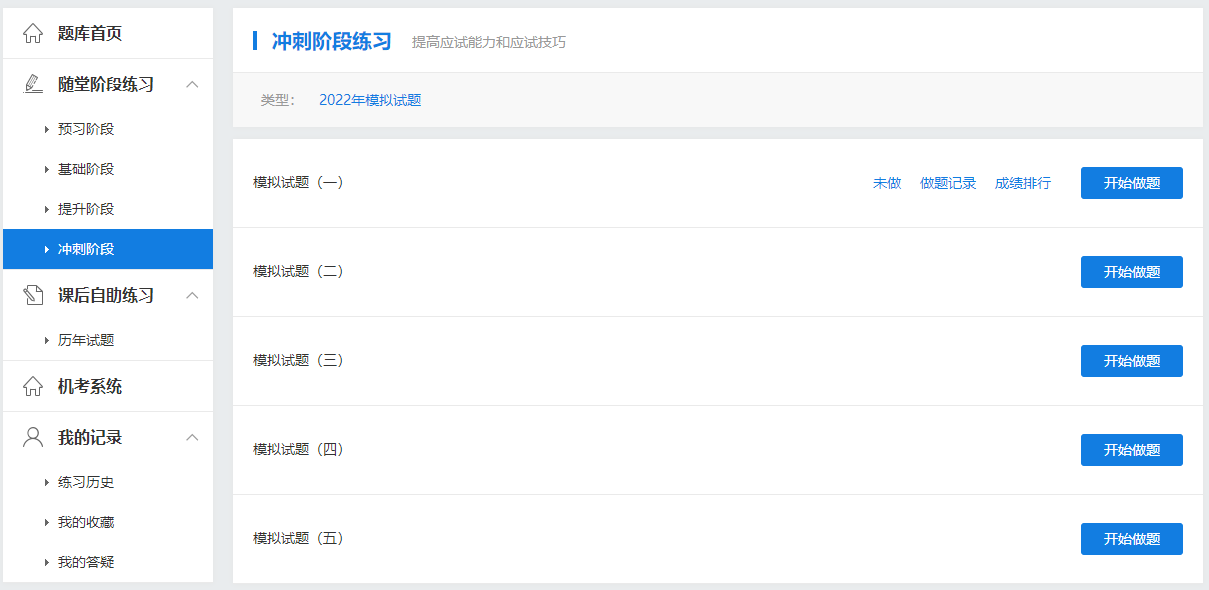
Task: Select the 2022年模拟试题 type filter
Action: pos(370,100)
